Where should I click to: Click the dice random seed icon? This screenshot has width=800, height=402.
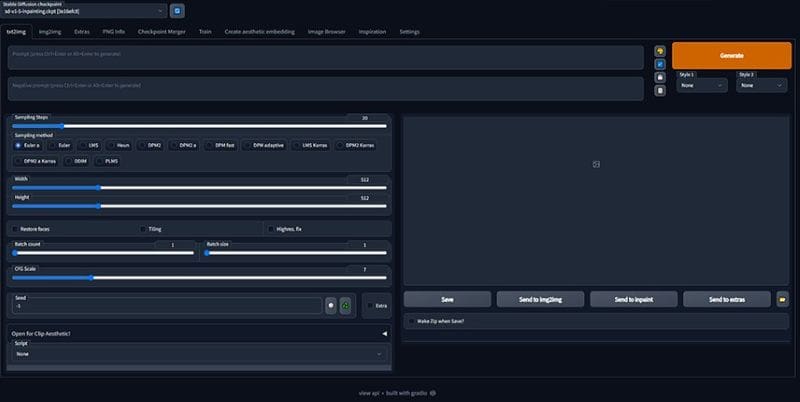tap(331, 306)
